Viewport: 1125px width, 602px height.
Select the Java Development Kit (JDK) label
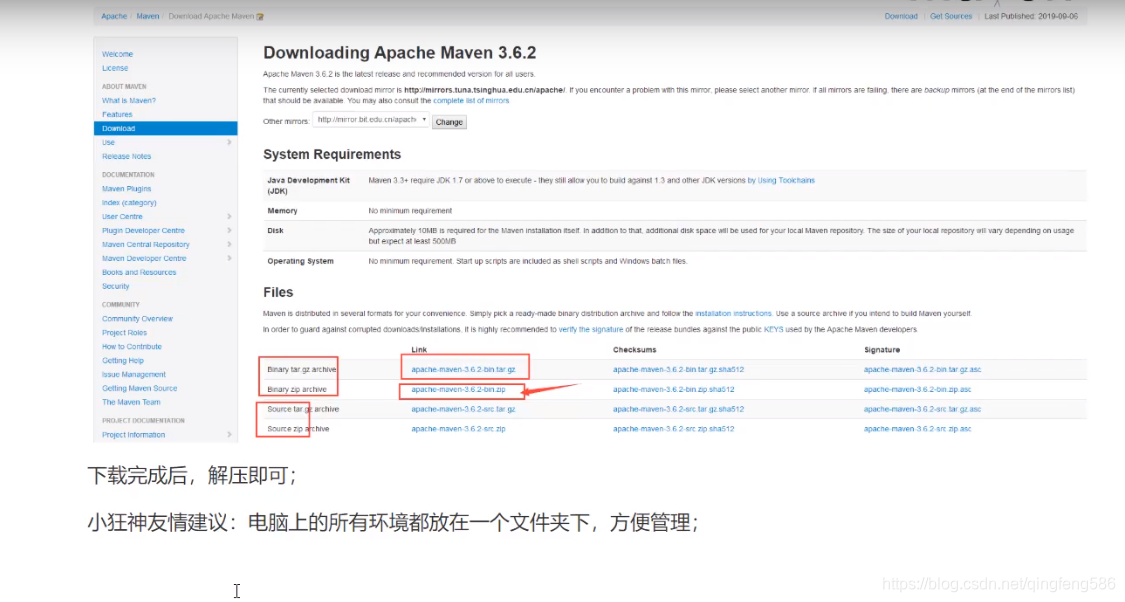click(x=309, y=186)
